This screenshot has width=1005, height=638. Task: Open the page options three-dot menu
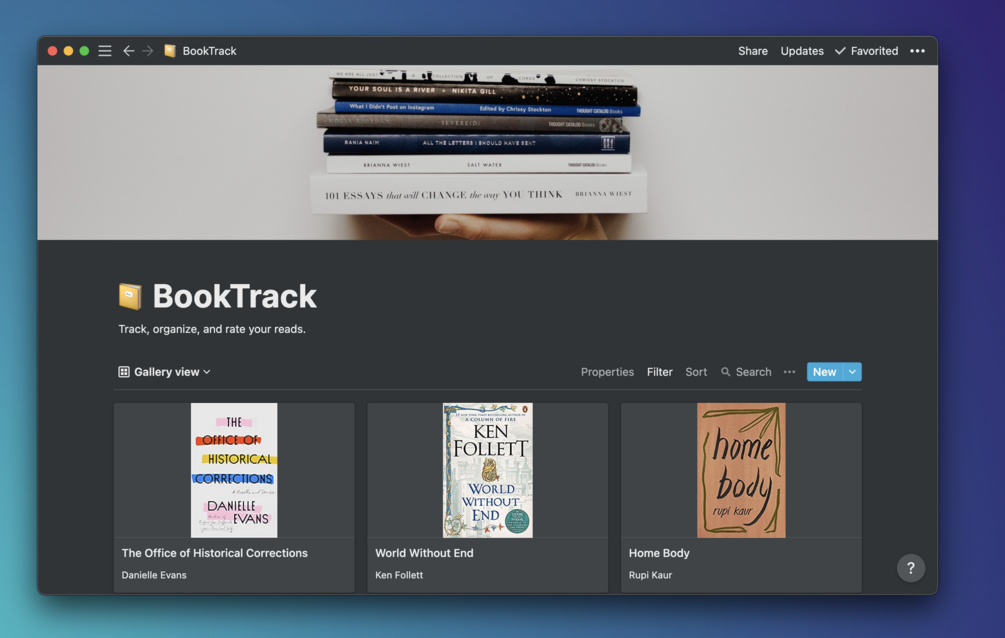tap(917, 51)
